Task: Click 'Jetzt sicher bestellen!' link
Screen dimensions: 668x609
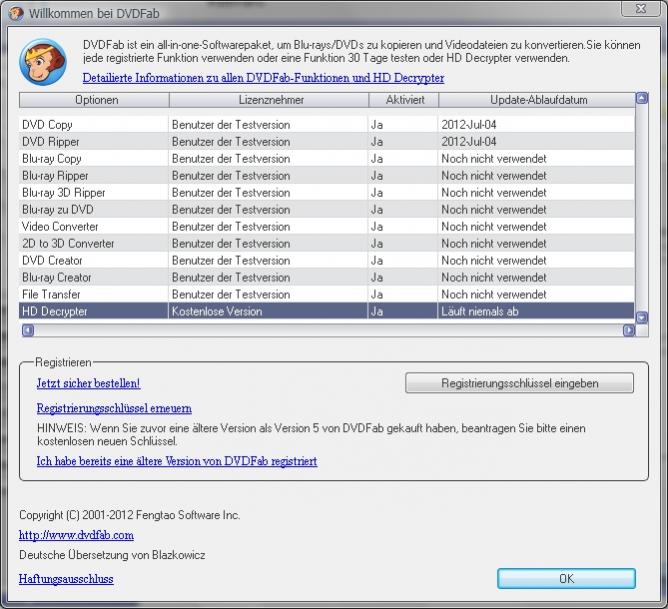Action: click(88, 383)
